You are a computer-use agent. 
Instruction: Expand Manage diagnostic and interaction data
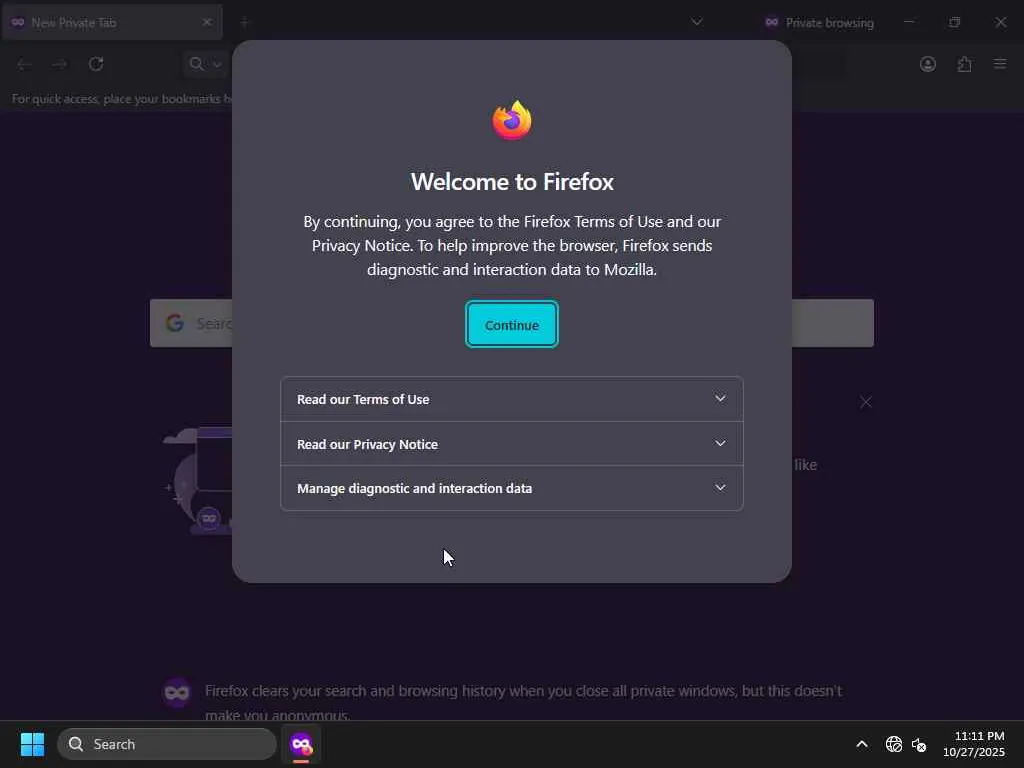[511, 488]
